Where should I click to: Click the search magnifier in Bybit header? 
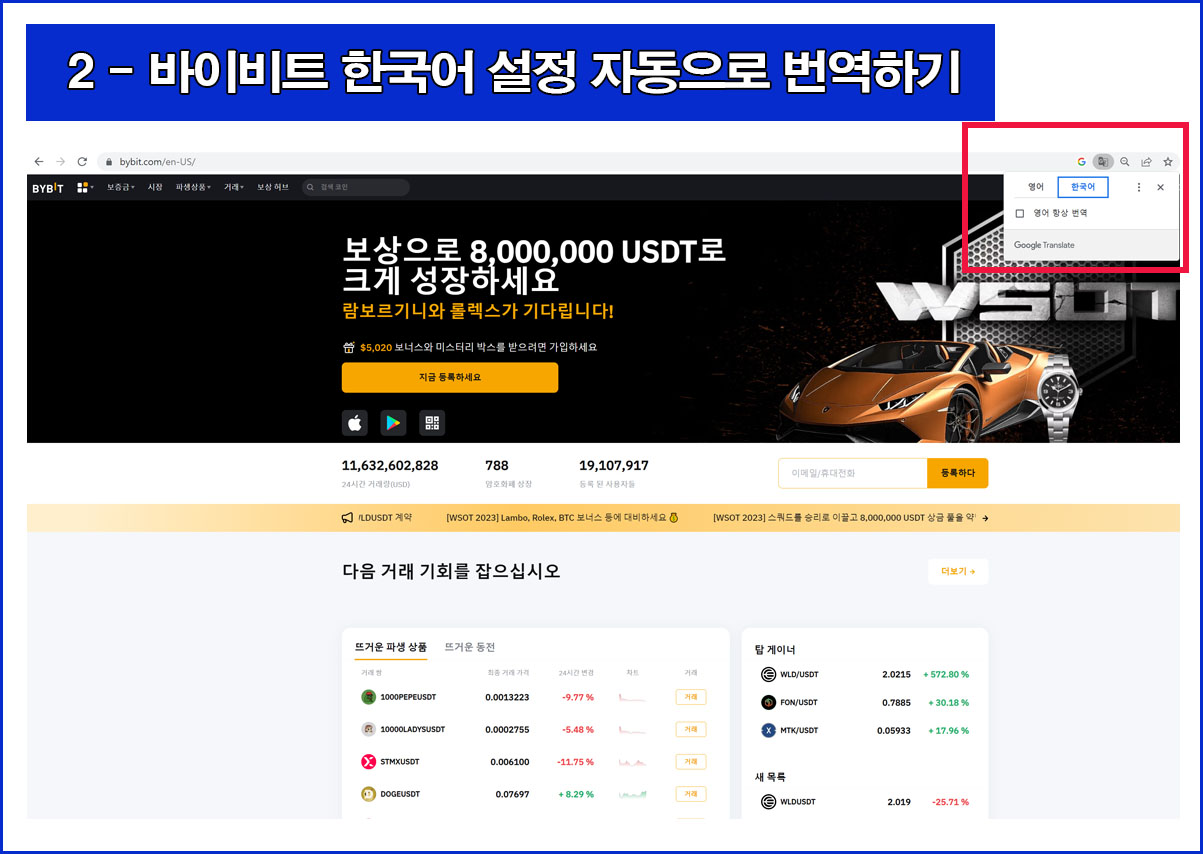(x=312, y=187)
